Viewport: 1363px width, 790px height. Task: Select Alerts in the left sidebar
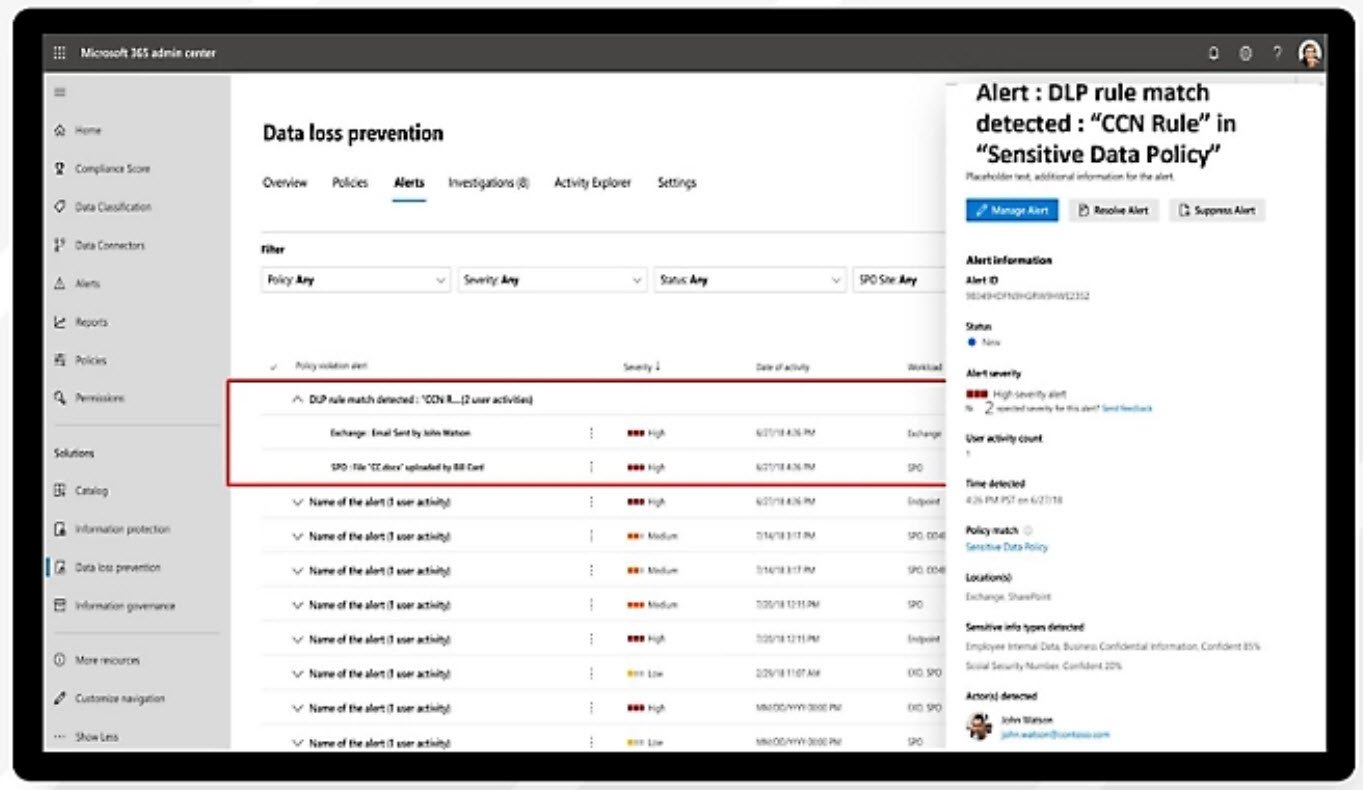coord(88,283)
